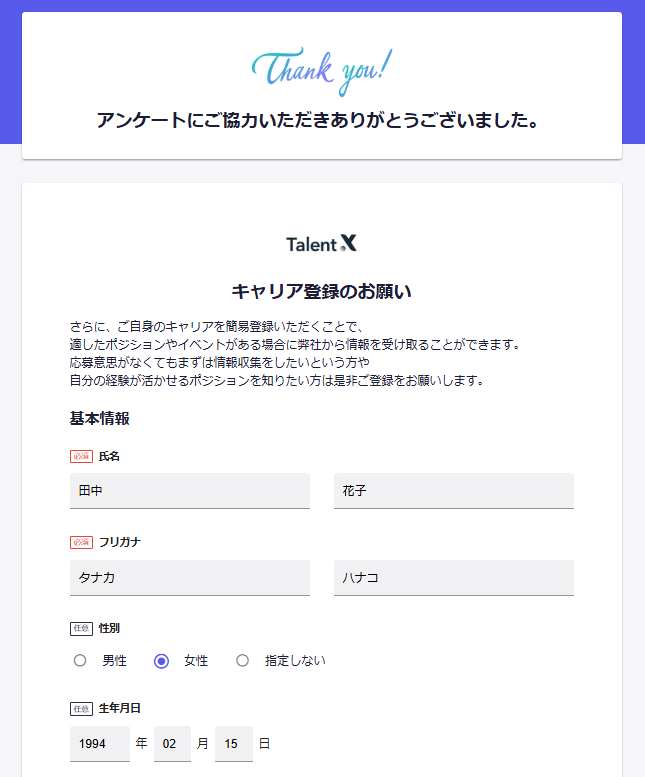Screen dimensions: 645x777
Task: Click the birth year field showing 1994
Action: [x=99, y=744]
